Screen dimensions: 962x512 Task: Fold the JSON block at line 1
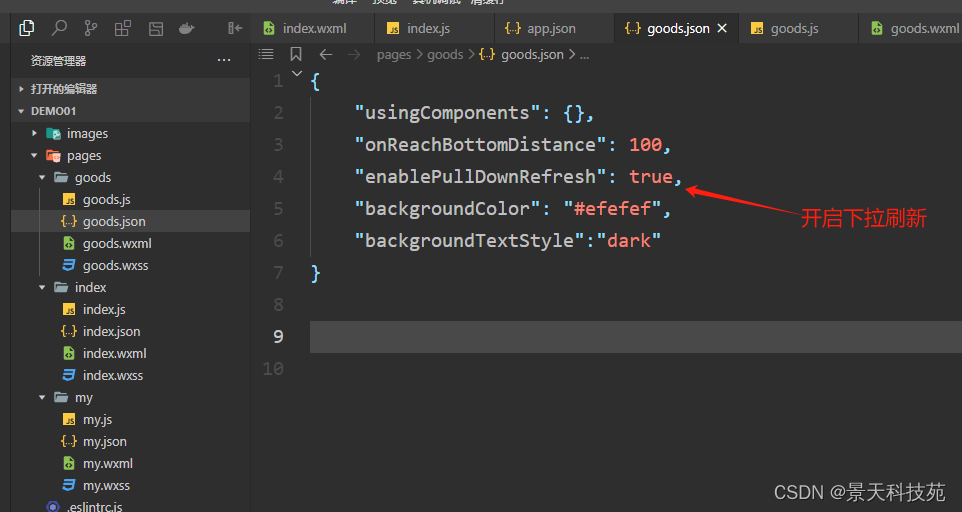click(297, 74)
